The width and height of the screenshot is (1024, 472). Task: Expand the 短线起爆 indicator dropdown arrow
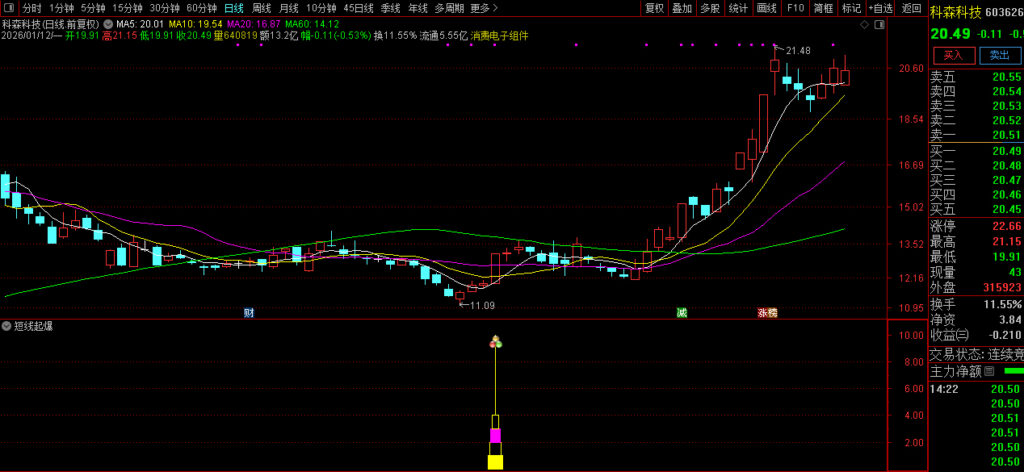coord(7,326)
